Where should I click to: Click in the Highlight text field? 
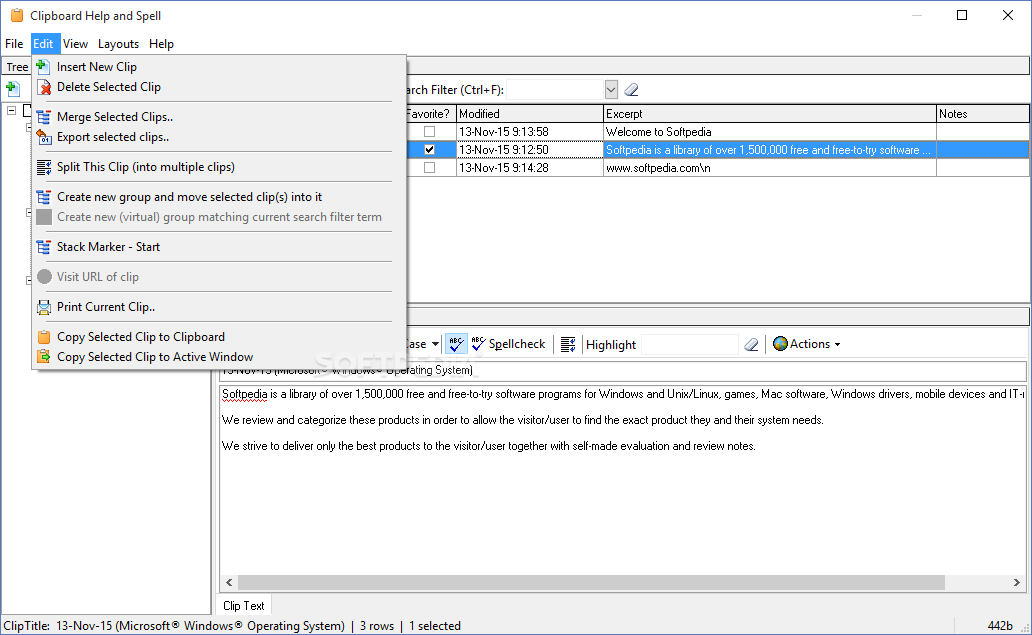click(689, 344)
